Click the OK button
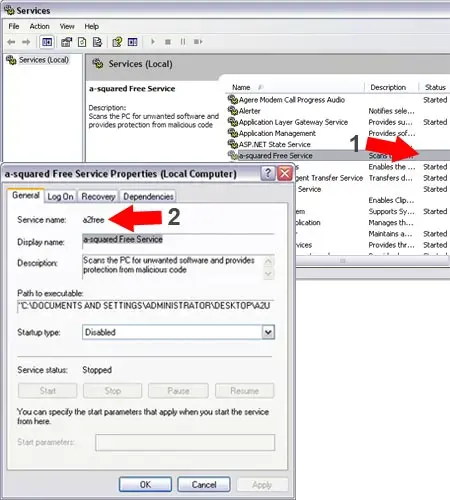The width and height of the screenshot is (450, 500). (x=145, y=484)
